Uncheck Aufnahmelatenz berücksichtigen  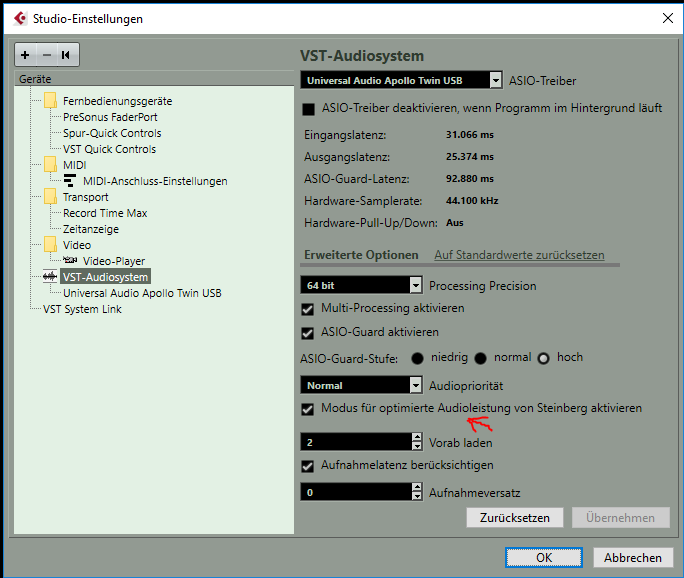coord(308,466)
